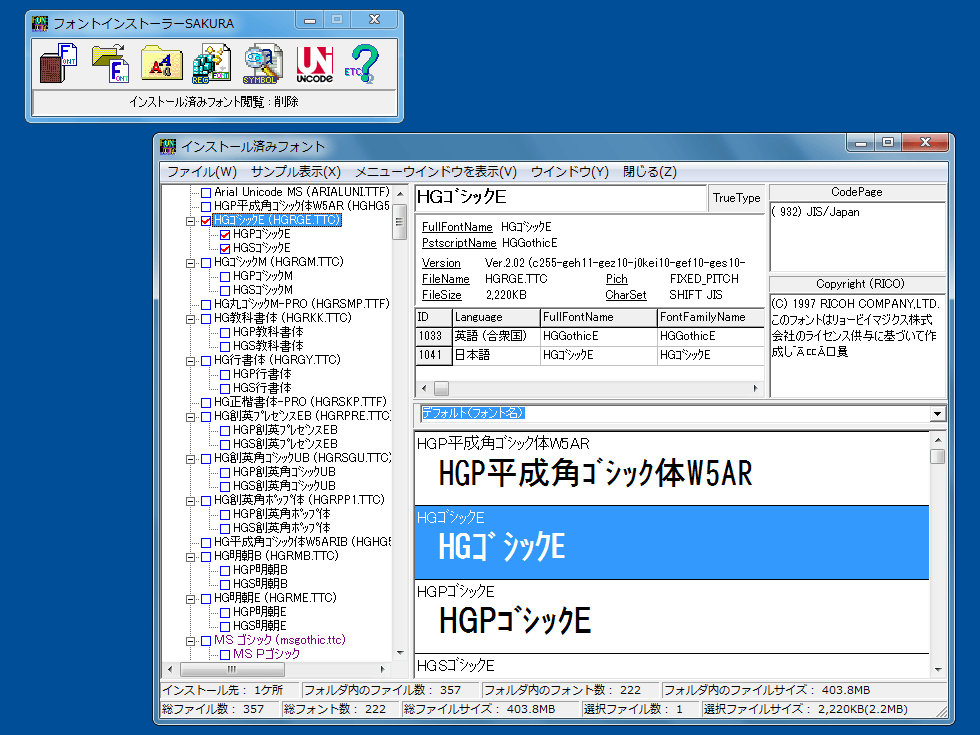Click the sample list vertical scrollbar thumb
This screenshot has width=980, height=735.
coord(937,456)
